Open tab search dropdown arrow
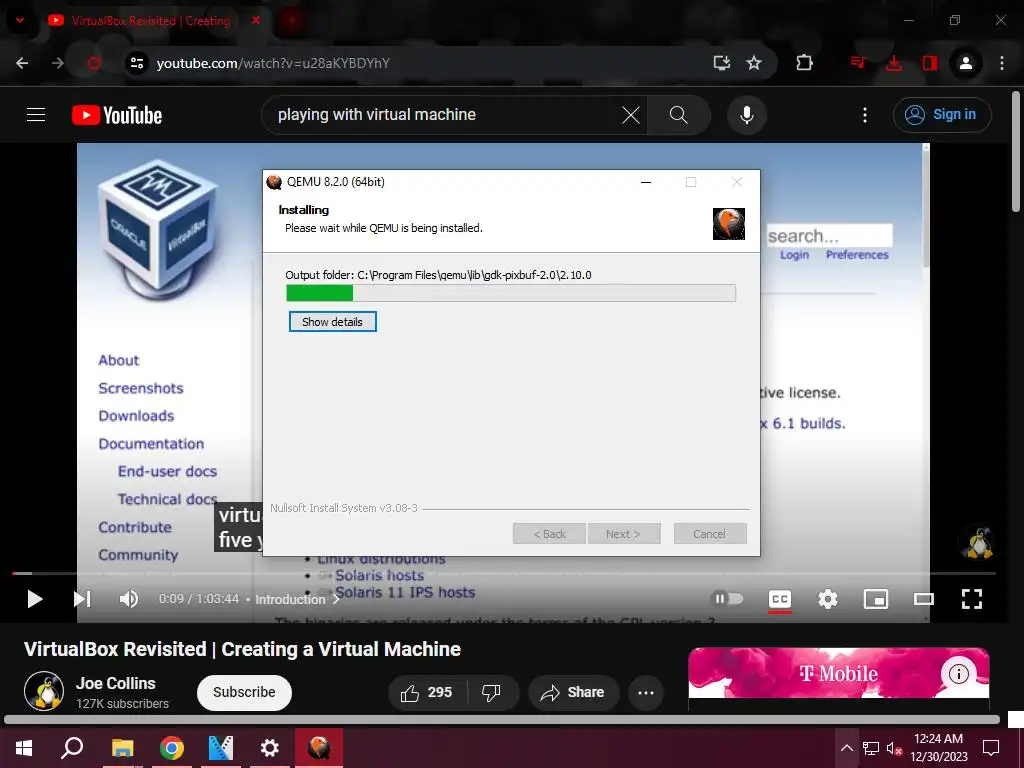The width and height of the screenshot is (1024, 768). click(20, 20)
